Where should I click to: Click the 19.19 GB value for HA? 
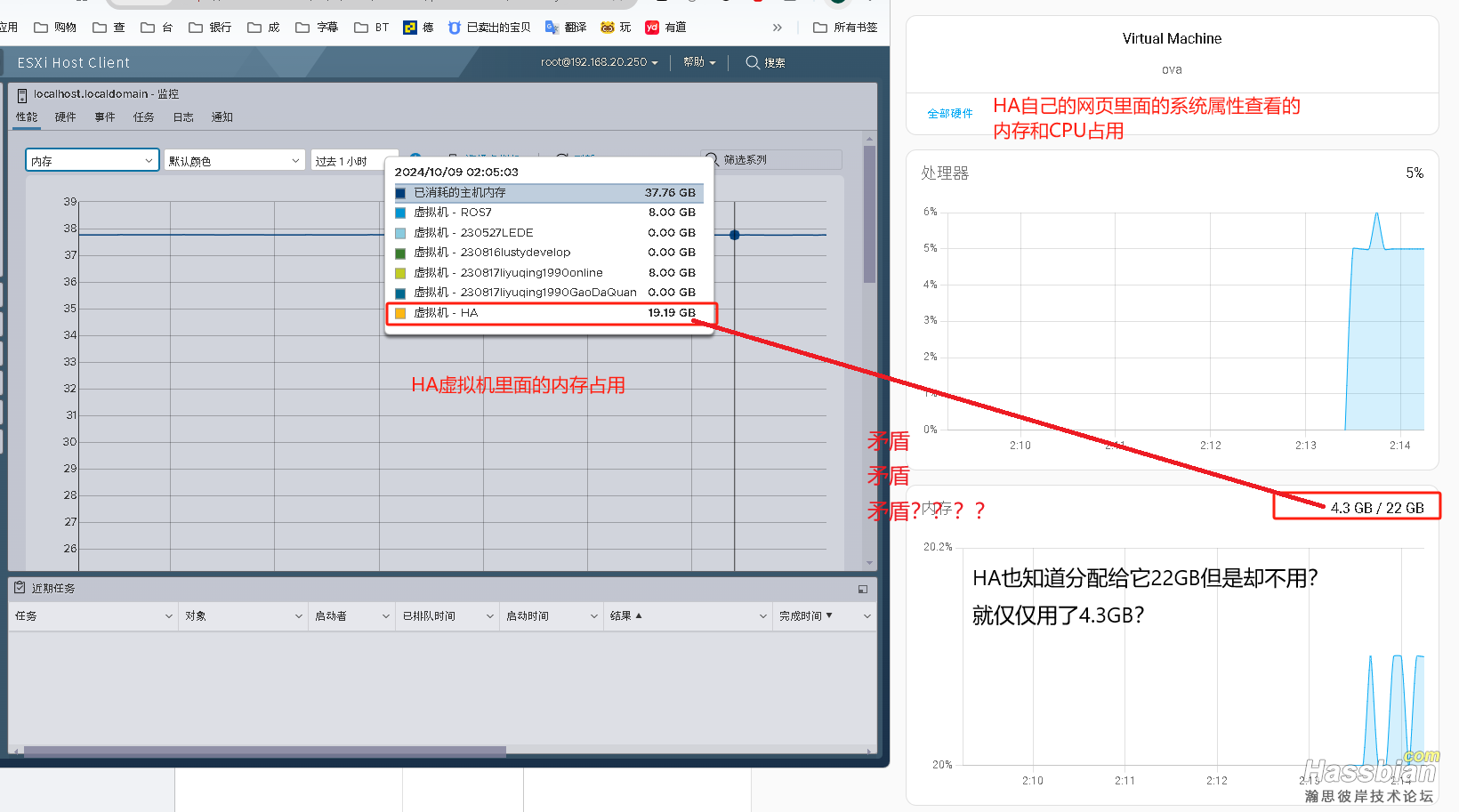pyautogui.click(x=672, y=313)
